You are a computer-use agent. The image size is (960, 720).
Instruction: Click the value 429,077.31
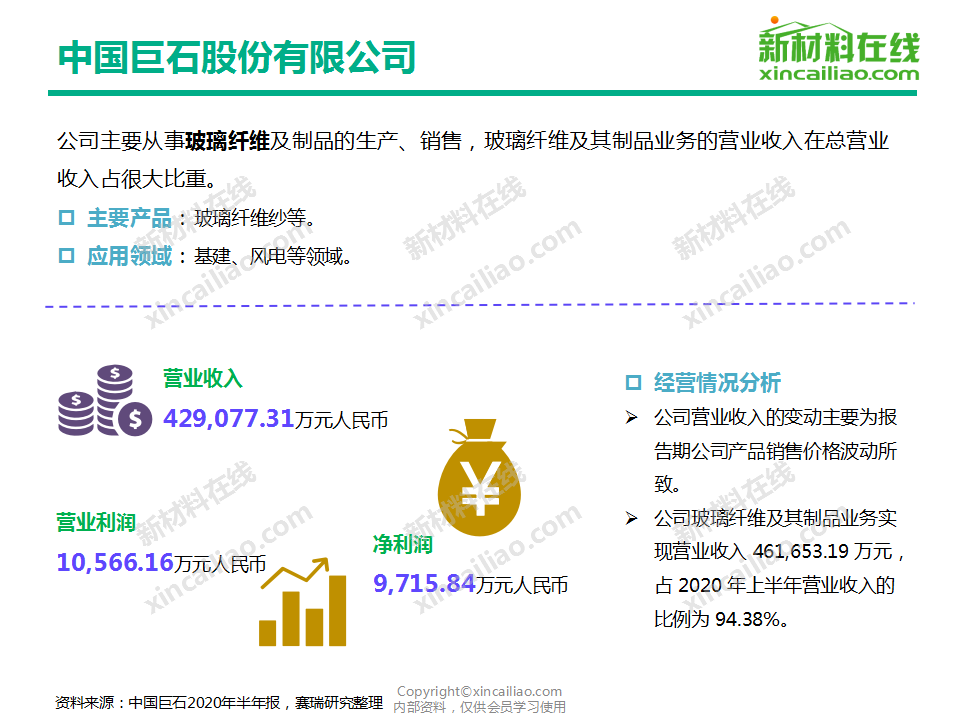228,419
